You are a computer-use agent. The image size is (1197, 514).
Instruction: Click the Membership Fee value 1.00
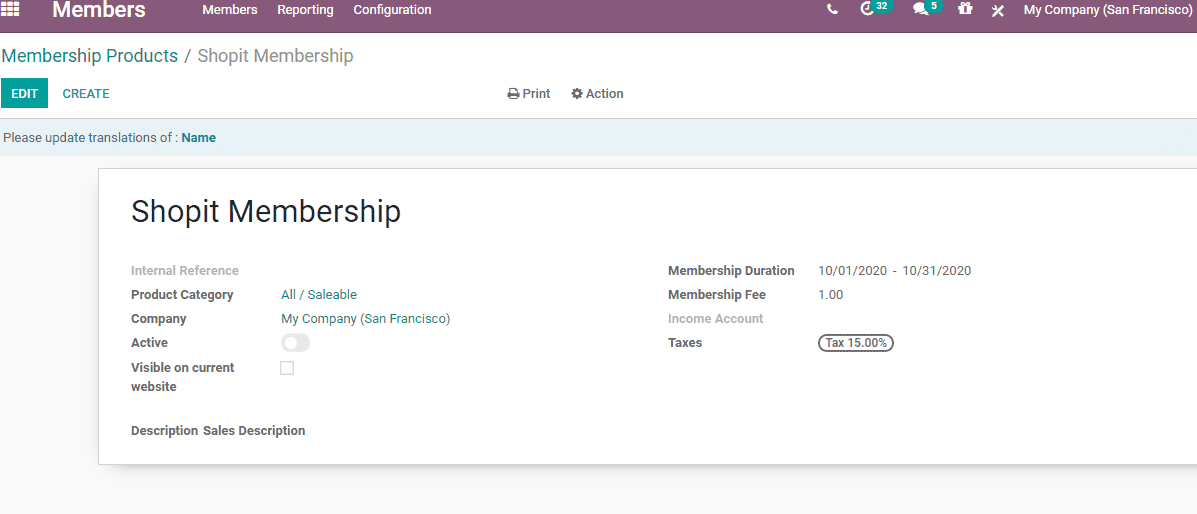click(x=831, y=295)
